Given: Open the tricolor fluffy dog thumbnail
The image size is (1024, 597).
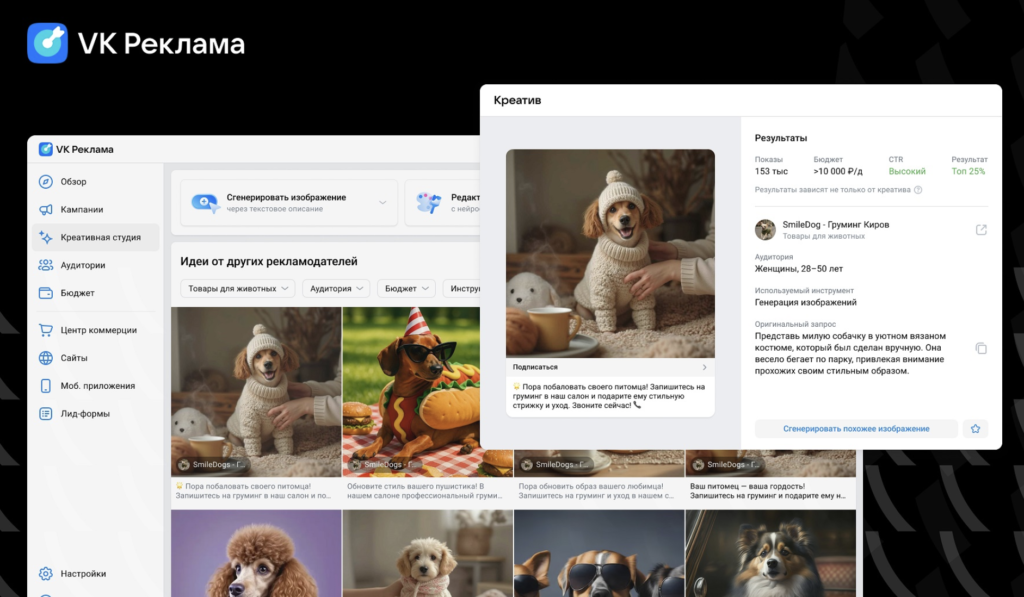Looking at the screenshot, I should pos(771,553).
